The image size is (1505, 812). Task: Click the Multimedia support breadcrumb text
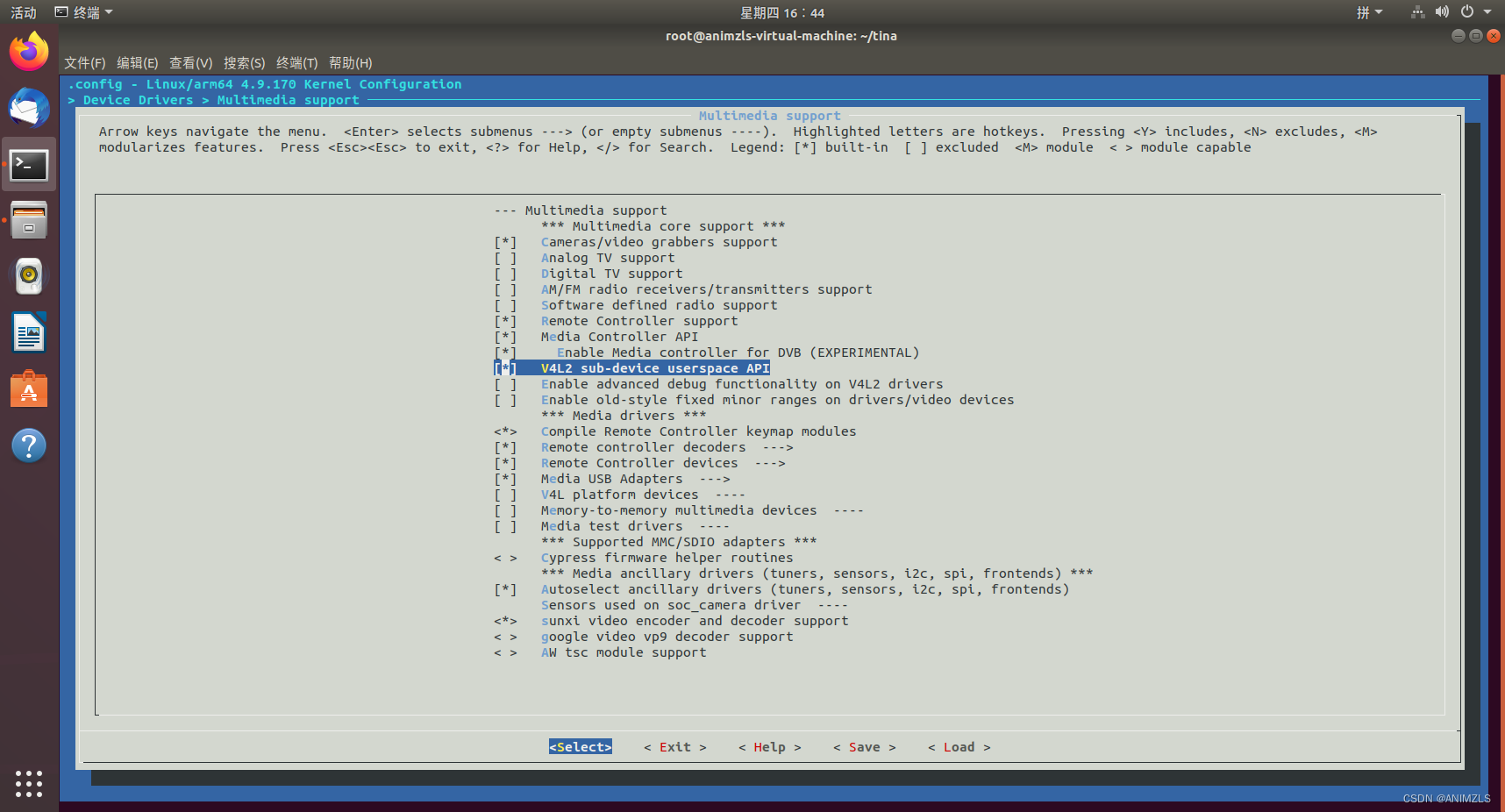pyautogui.click(x=289, y=100)
